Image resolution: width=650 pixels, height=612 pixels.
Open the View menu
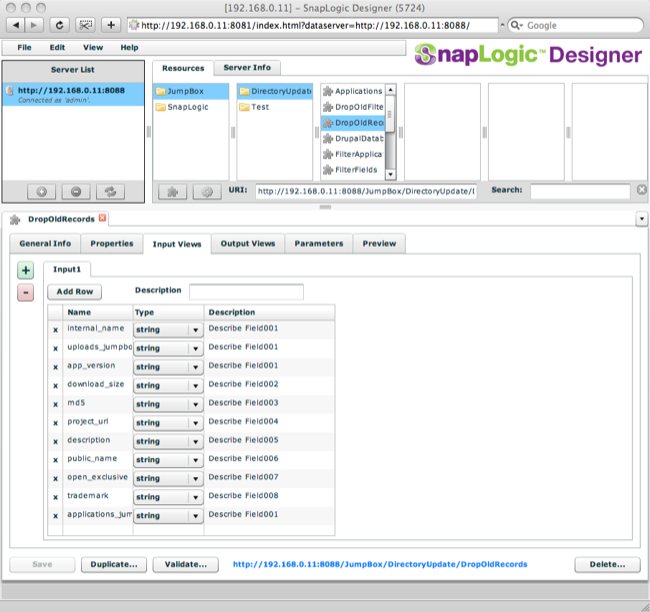(x=93, y=48)
